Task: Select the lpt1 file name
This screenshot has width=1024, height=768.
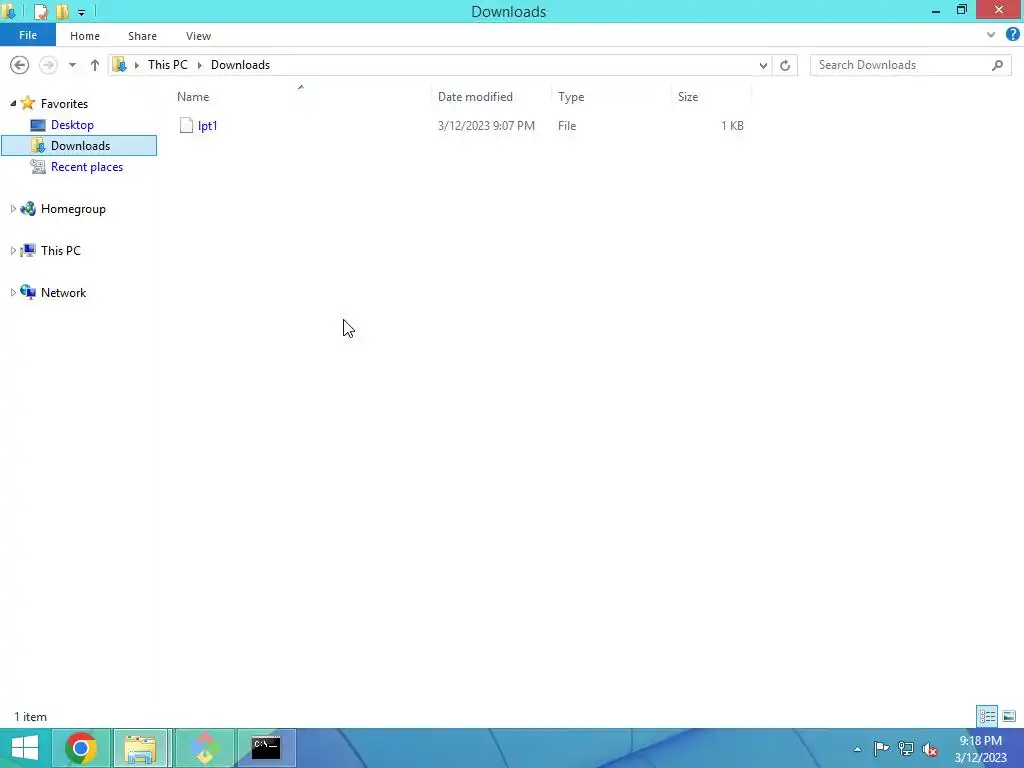Action: pyautogui.click(x=208, y=125)
